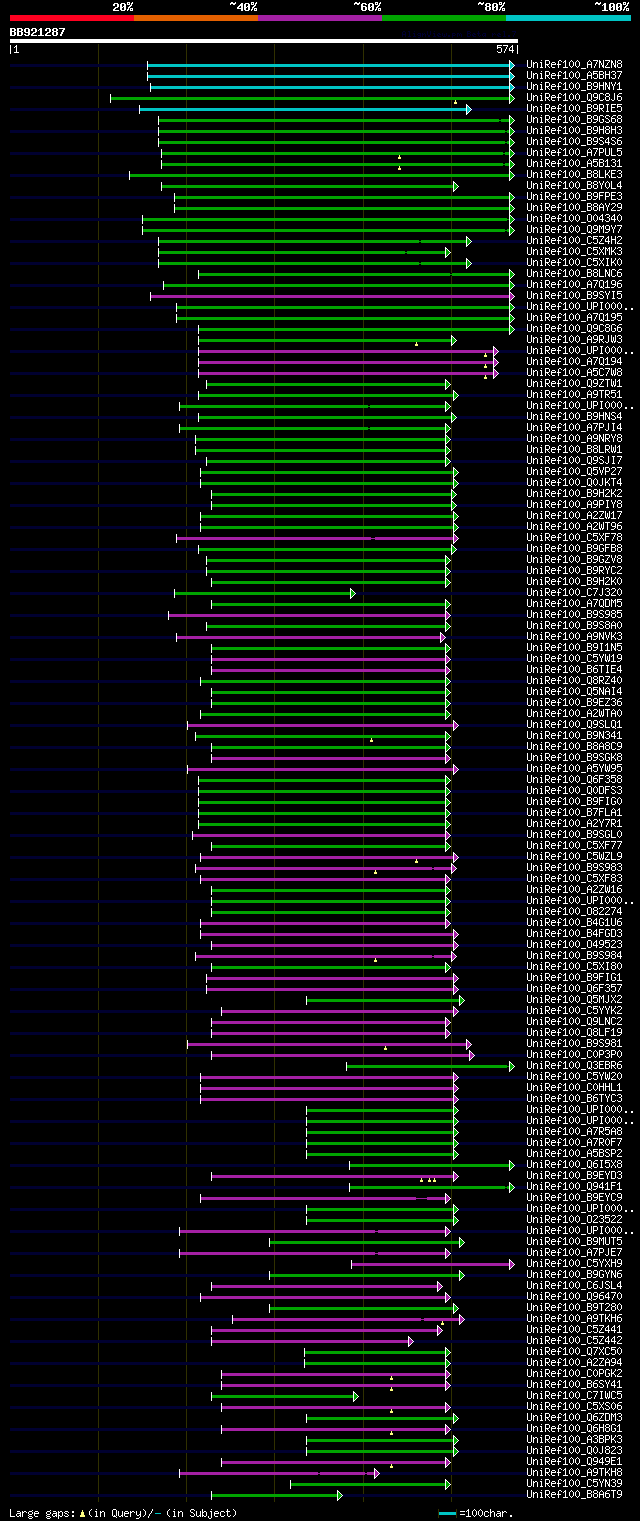Click the cyan alignment bar for UniRef100_B9RIE5
This screenshot has height=1521, width=640.
(305, 109)
